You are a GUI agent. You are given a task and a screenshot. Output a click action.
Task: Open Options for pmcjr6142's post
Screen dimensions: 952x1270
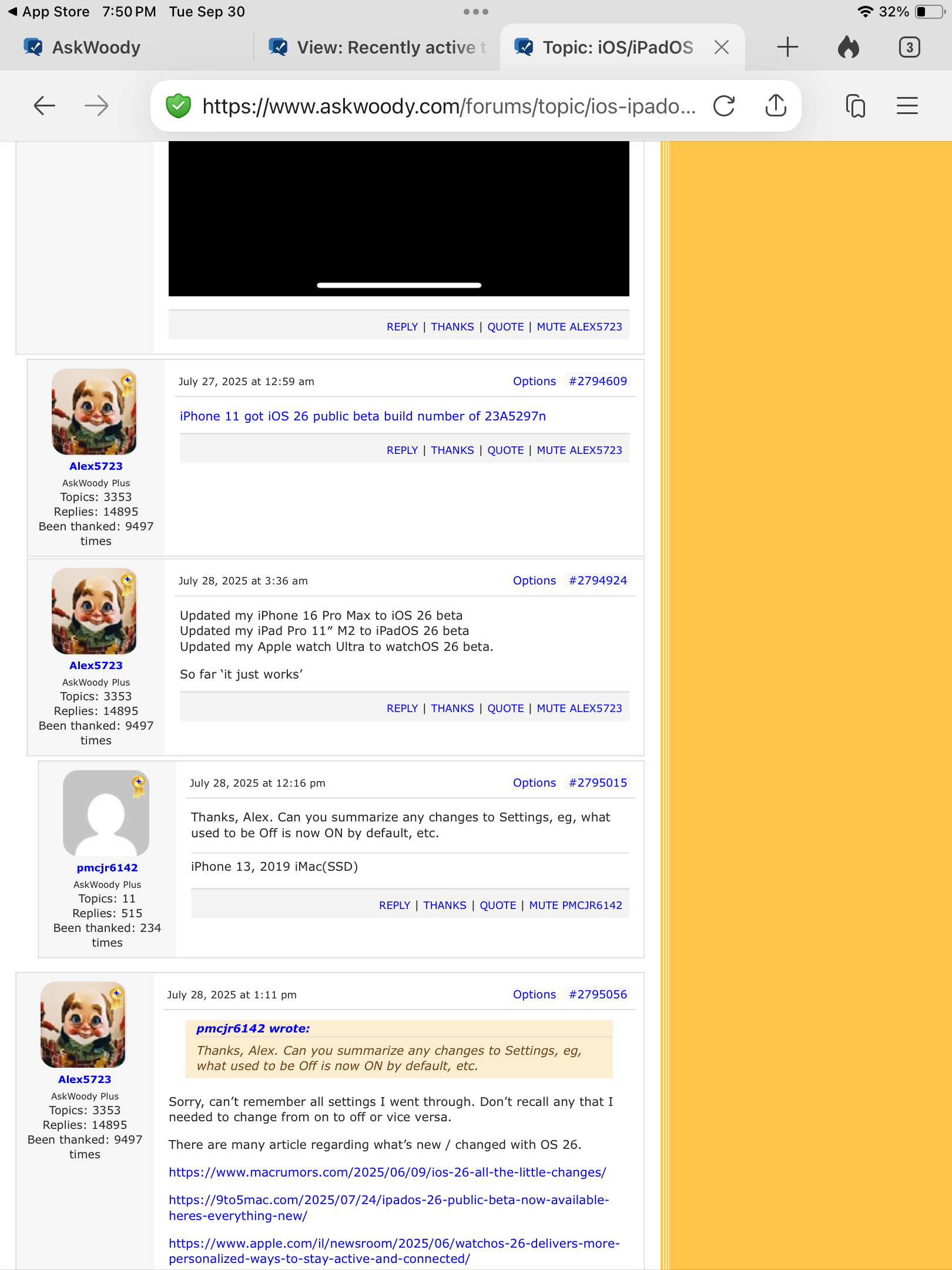[x=534, y=783]
